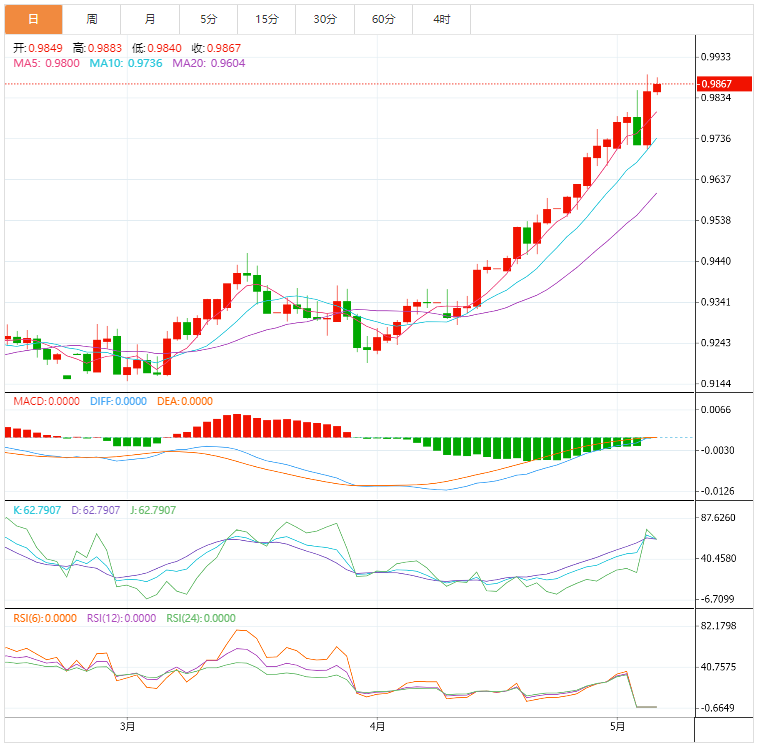Click the red 0.9867 current price tag
762x756 pixels.
click(x=724, y=84)
